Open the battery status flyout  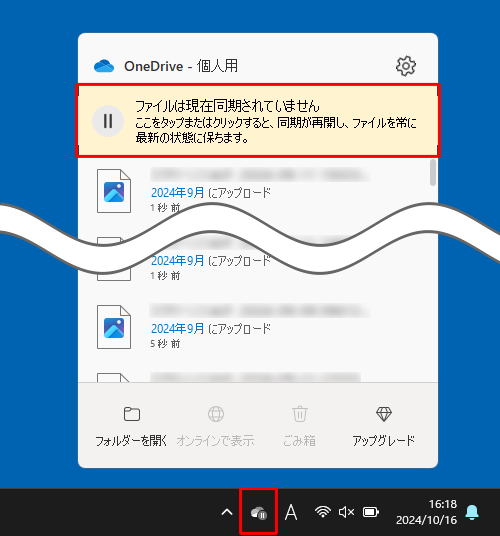pos(371,512)
